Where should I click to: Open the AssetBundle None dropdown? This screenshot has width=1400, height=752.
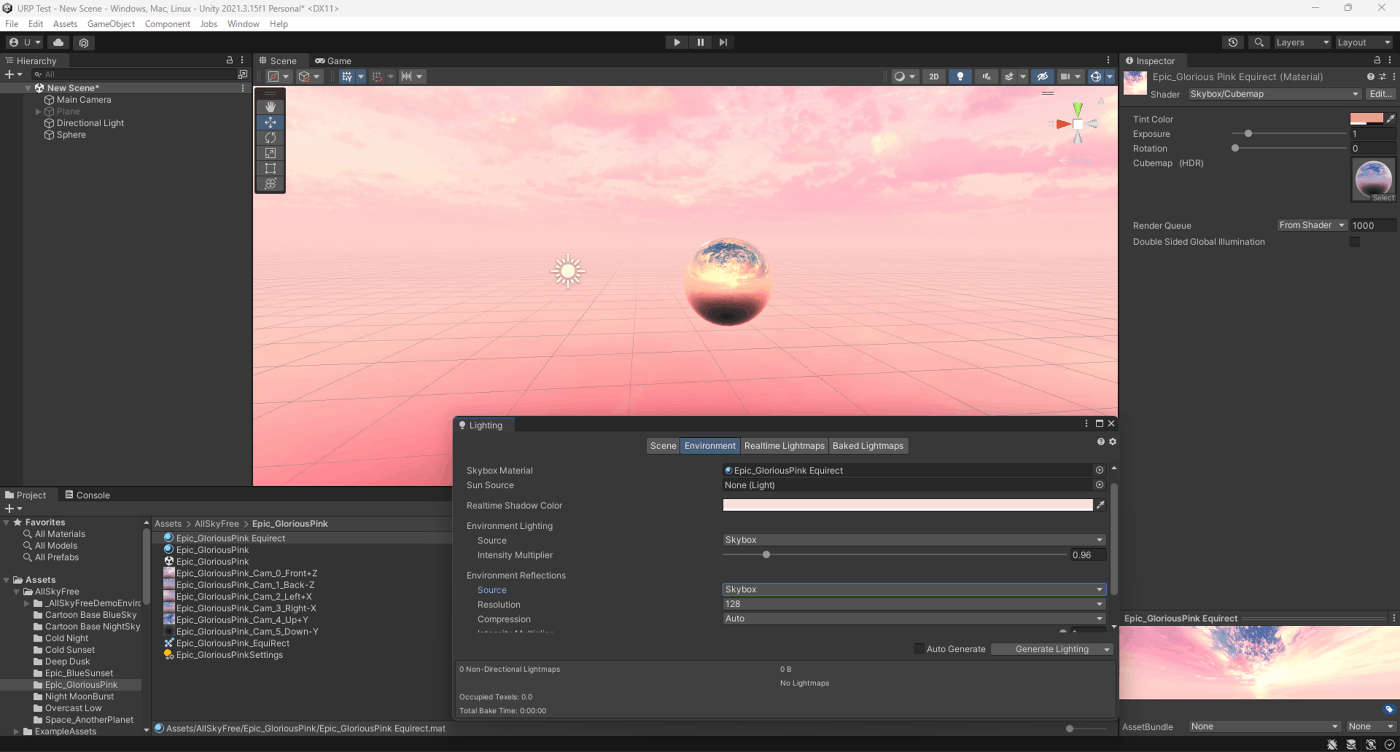point(1264,727)
